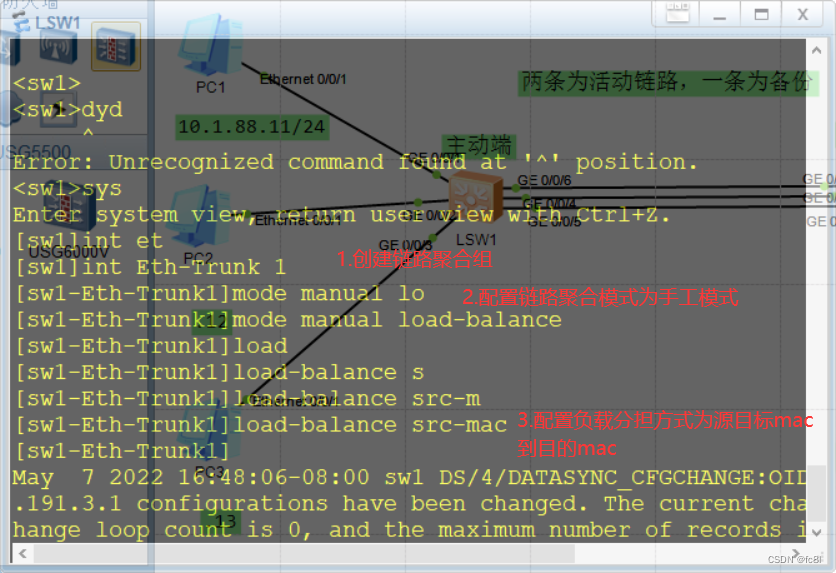Click the 'configurations have been changed' log line

tap(409, 503)
